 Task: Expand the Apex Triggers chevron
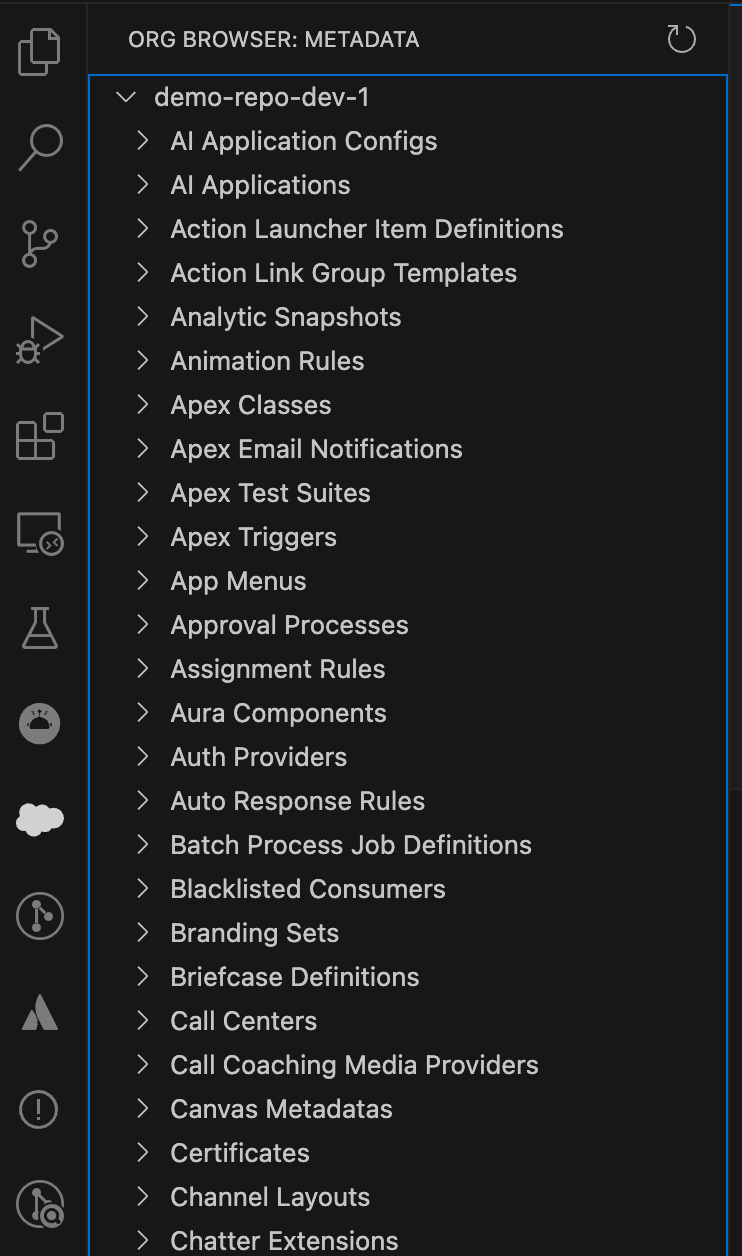pos(143,537)
